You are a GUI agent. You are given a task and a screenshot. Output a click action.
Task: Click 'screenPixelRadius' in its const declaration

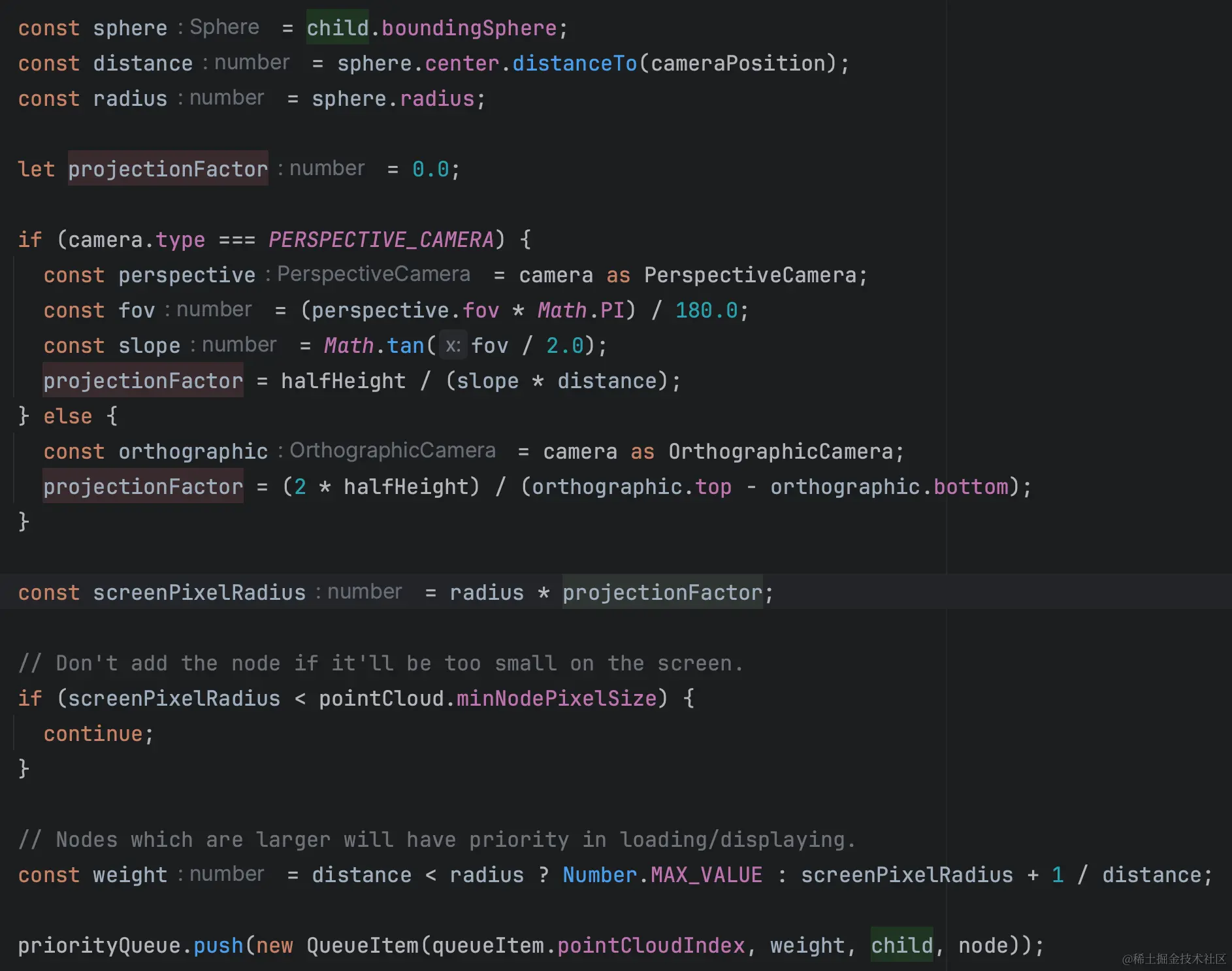point(199,593)
